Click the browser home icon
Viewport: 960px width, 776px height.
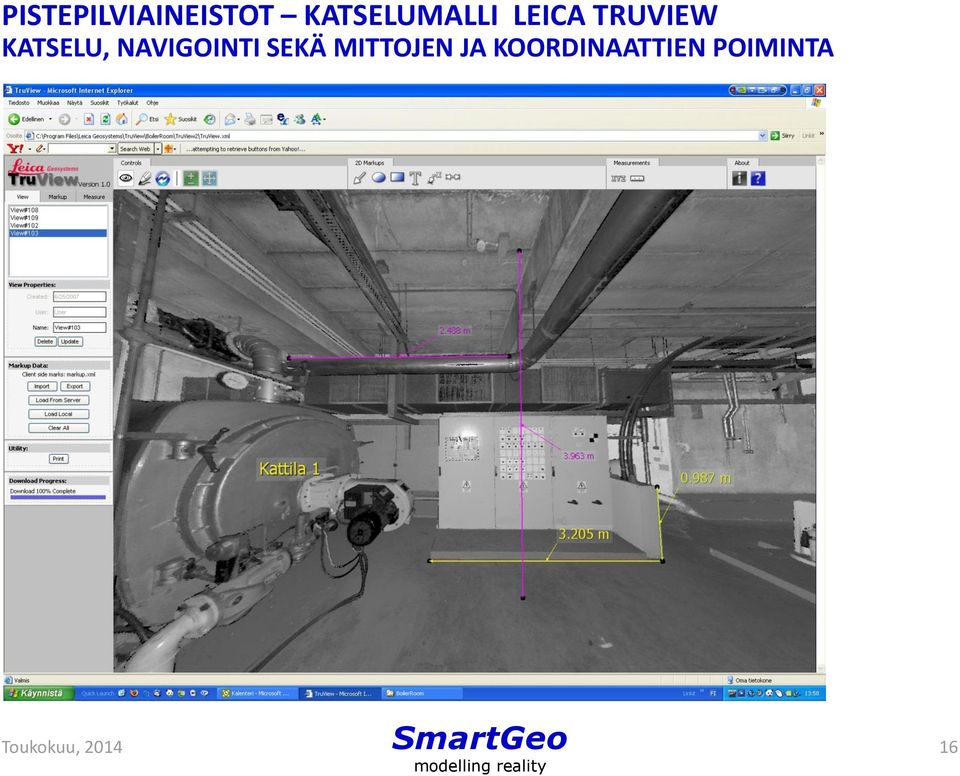click(122, 119)
